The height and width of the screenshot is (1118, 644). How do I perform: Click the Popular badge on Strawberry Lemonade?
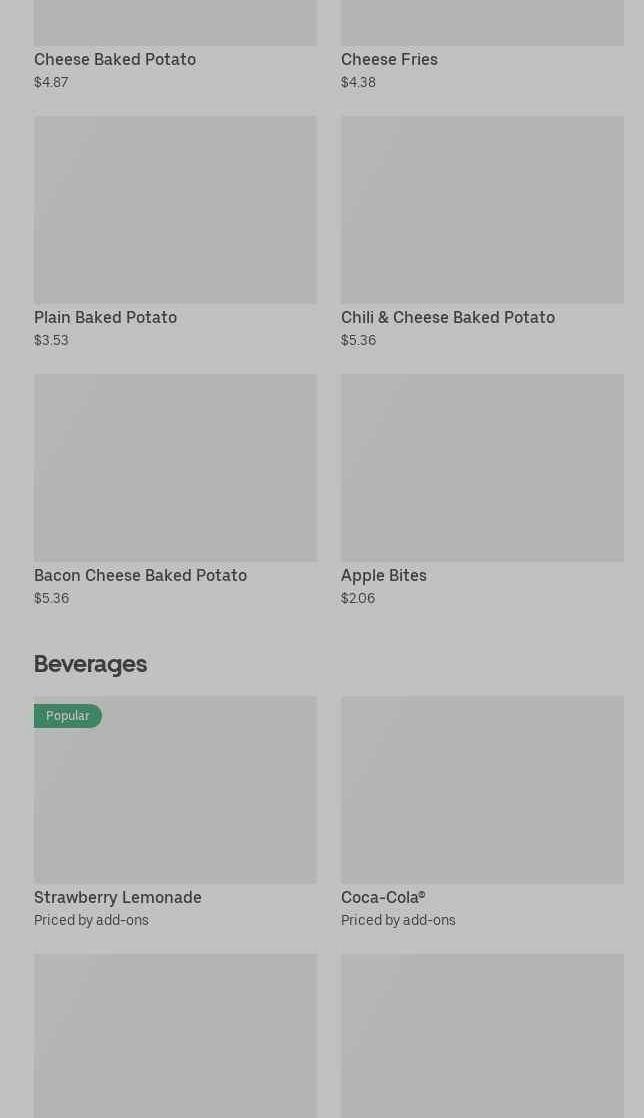(x=67, y=716)
